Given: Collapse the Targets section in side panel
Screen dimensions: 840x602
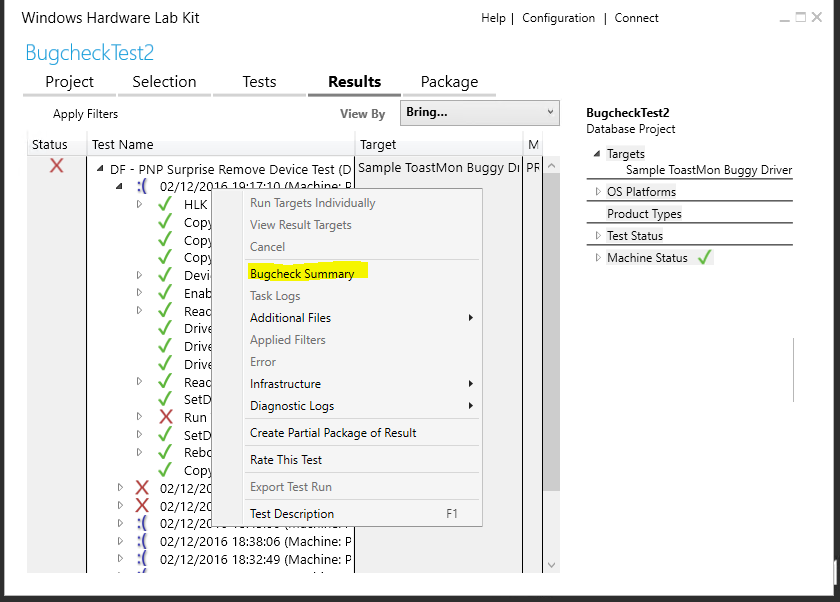Looking at the screenshot, I should pyautogui.click(x=597, y=154).
